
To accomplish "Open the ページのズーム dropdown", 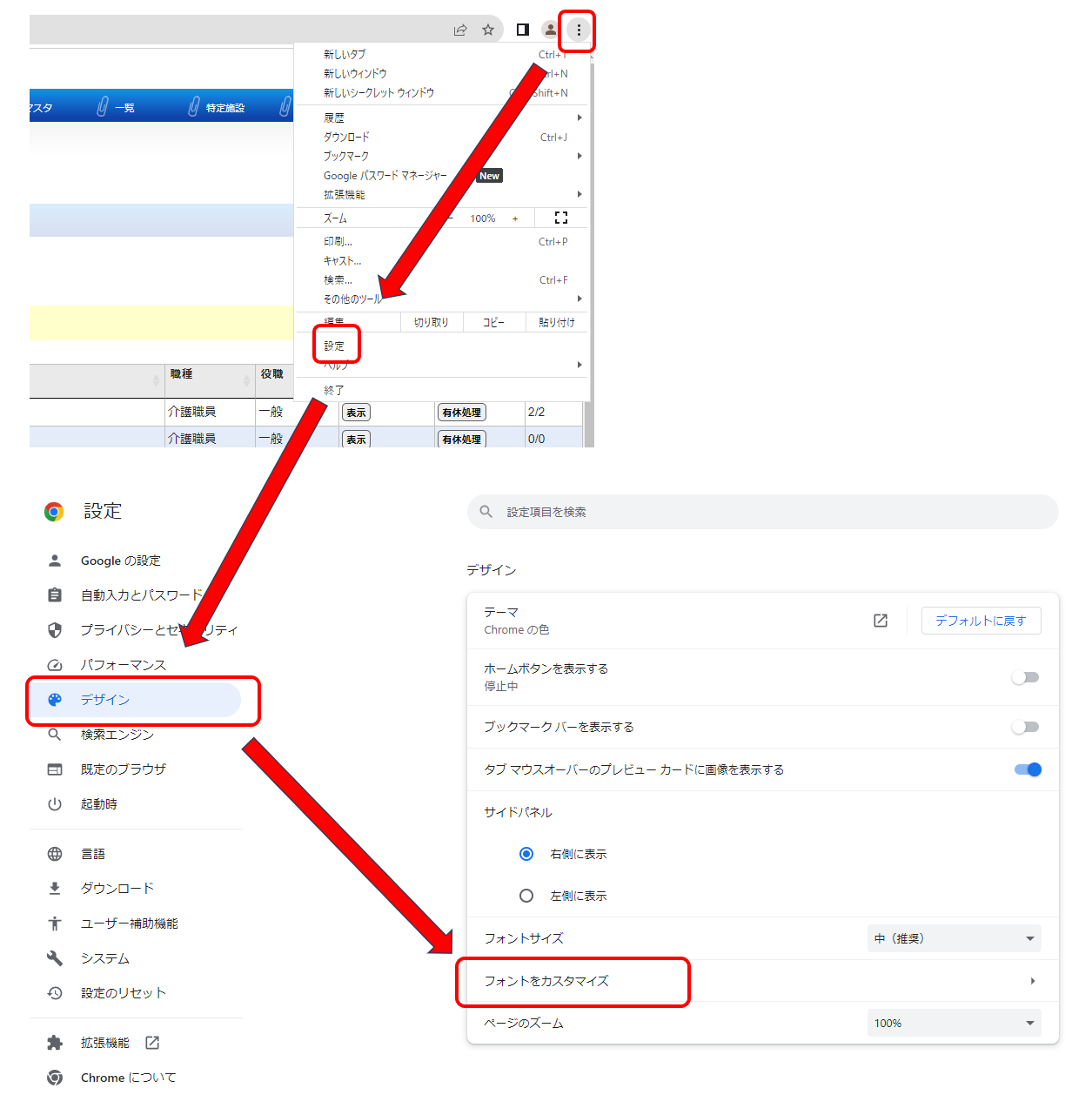I will (954, 1023).
